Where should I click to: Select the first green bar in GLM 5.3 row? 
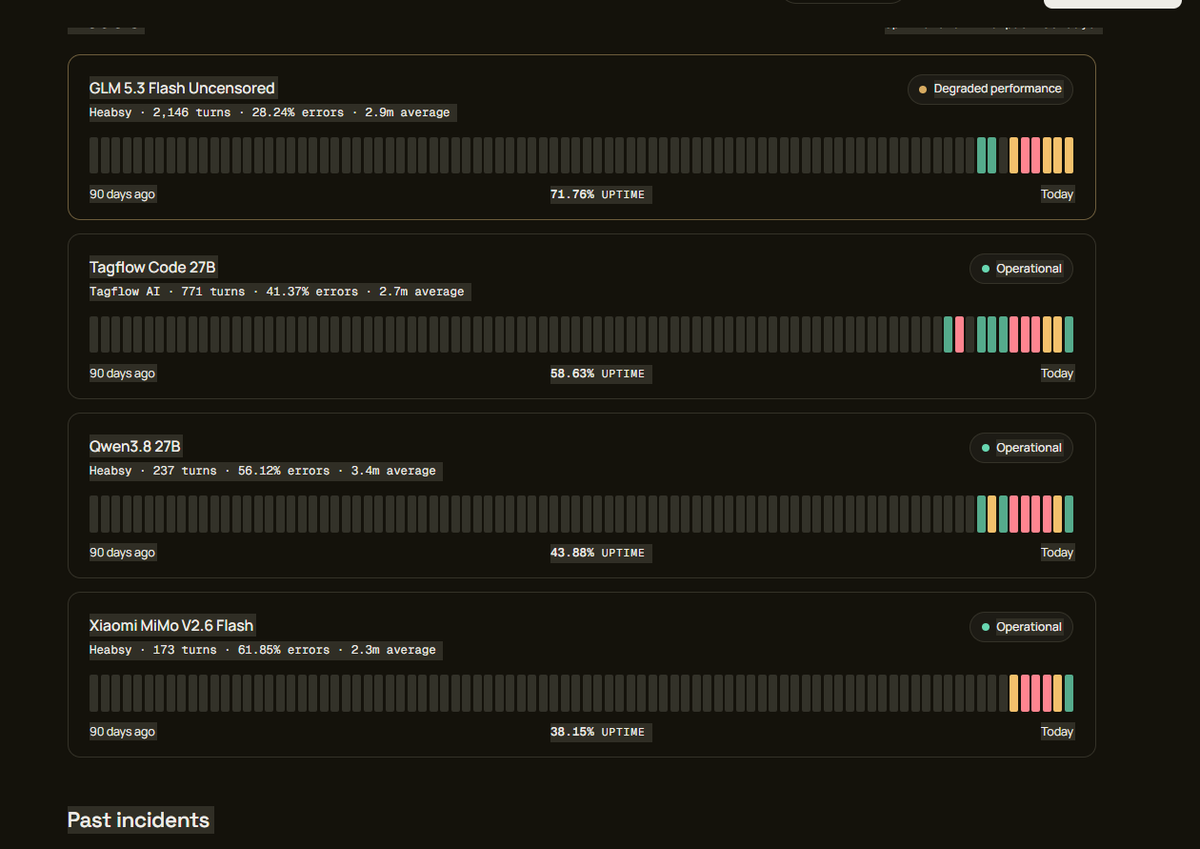(981, 155)
